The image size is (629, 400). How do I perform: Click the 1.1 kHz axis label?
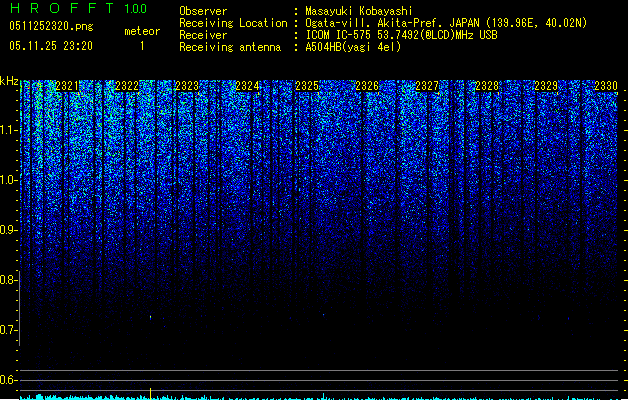point(8,130)
